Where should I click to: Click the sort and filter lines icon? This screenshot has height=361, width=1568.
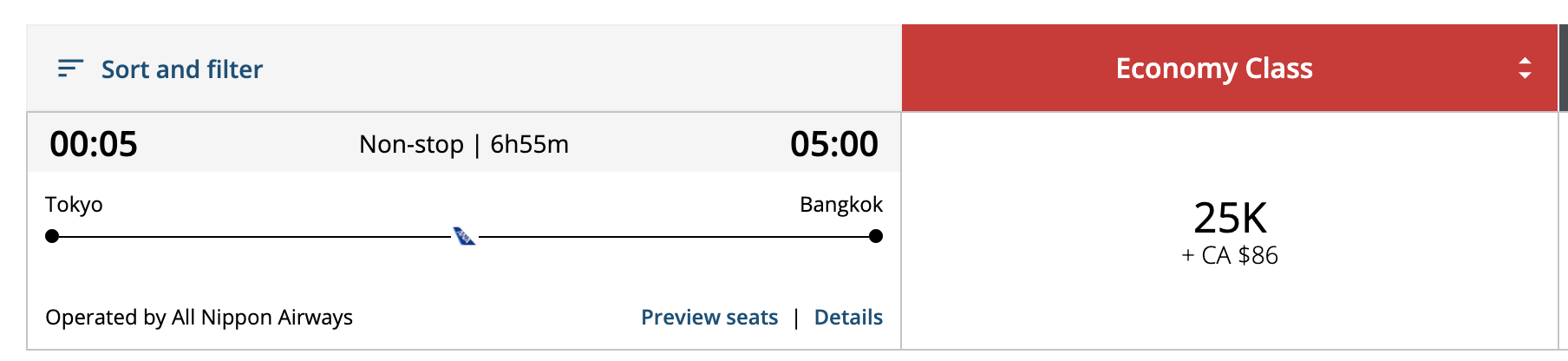pos(70,69)
